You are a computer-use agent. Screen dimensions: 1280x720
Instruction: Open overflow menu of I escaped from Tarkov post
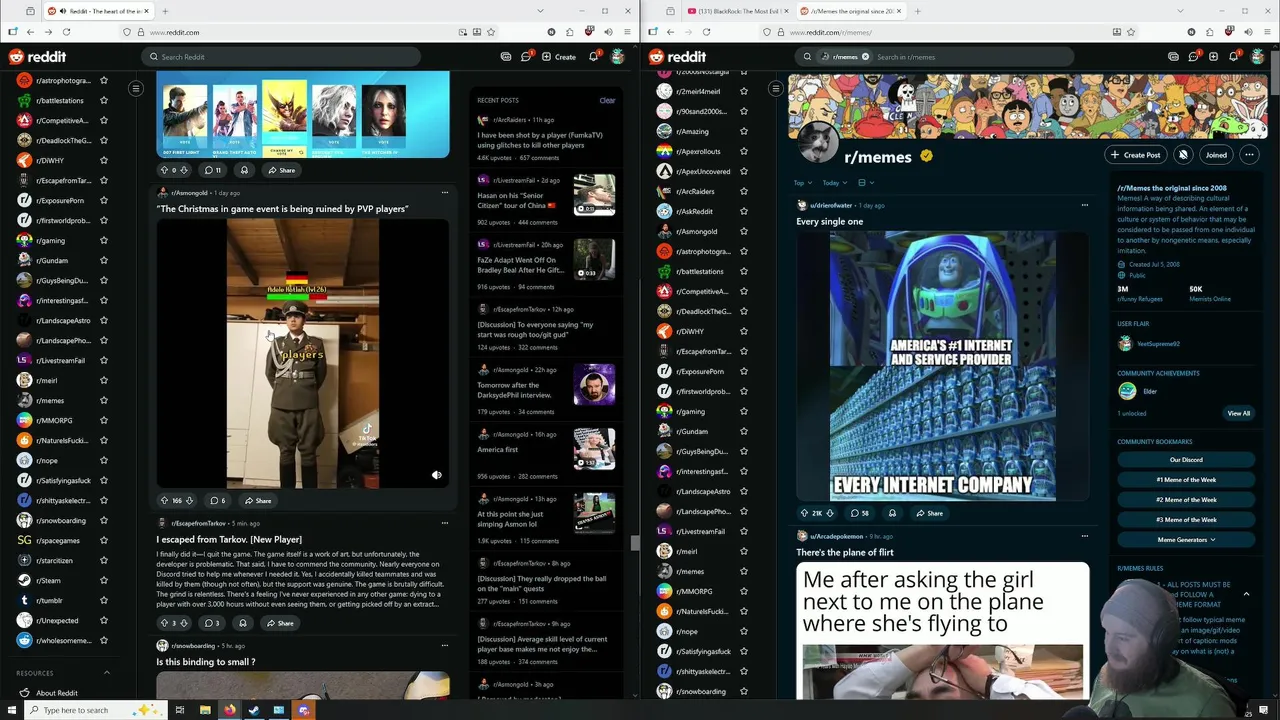(445, 523)
